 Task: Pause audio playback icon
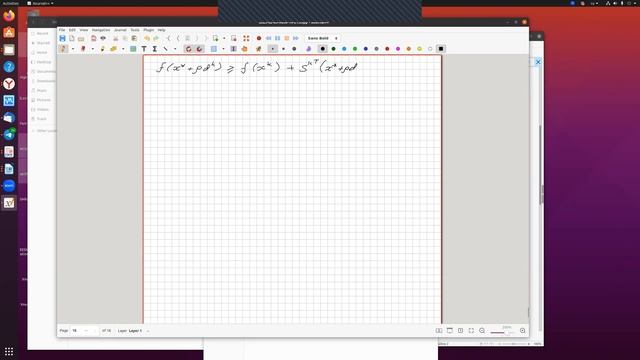278,38
